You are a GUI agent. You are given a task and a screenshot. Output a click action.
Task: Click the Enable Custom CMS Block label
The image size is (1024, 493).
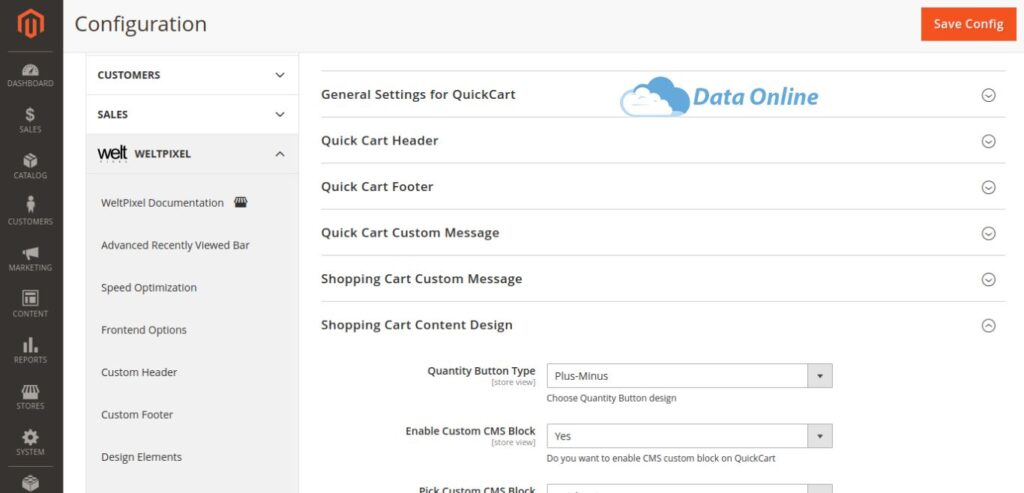(x=470, y=431)
